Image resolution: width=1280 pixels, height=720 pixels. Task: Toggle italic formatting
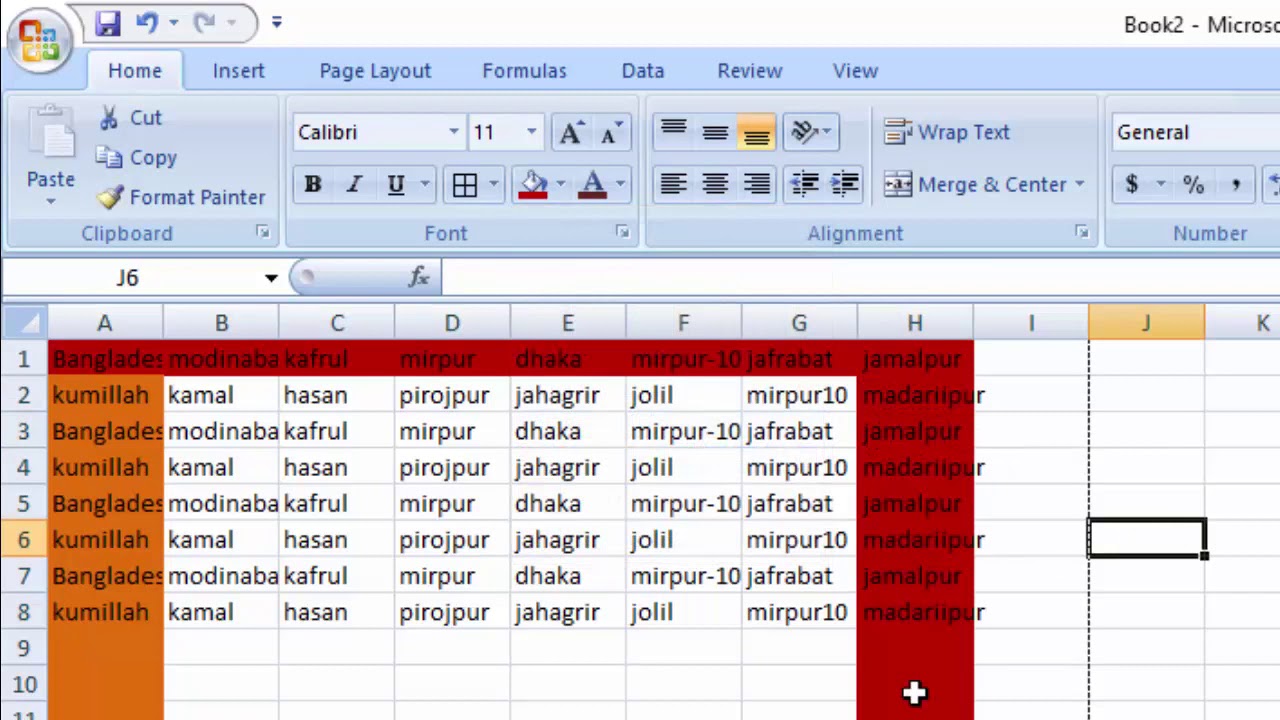[x=354, y=185]
